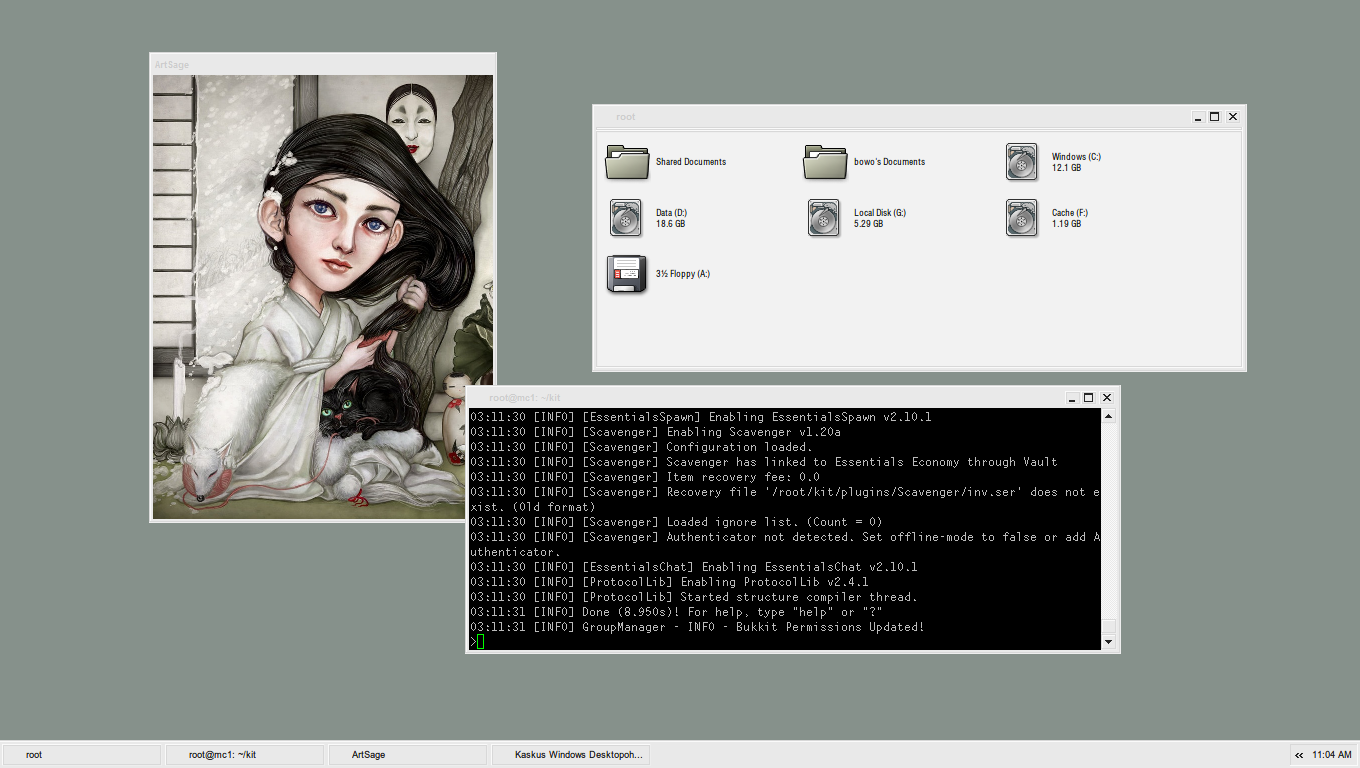Click the "Cache (F:)" label text
This screenshot has height=768, width=1360.
coord(1070,213)
